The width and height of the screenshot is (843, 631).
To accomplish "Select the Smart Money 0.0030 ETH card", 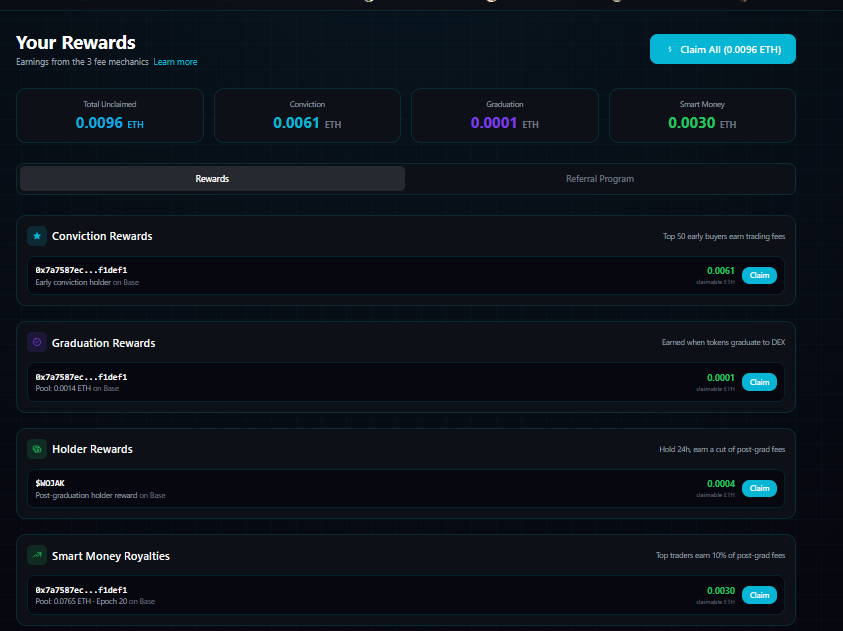I will (x=702, y=116).
